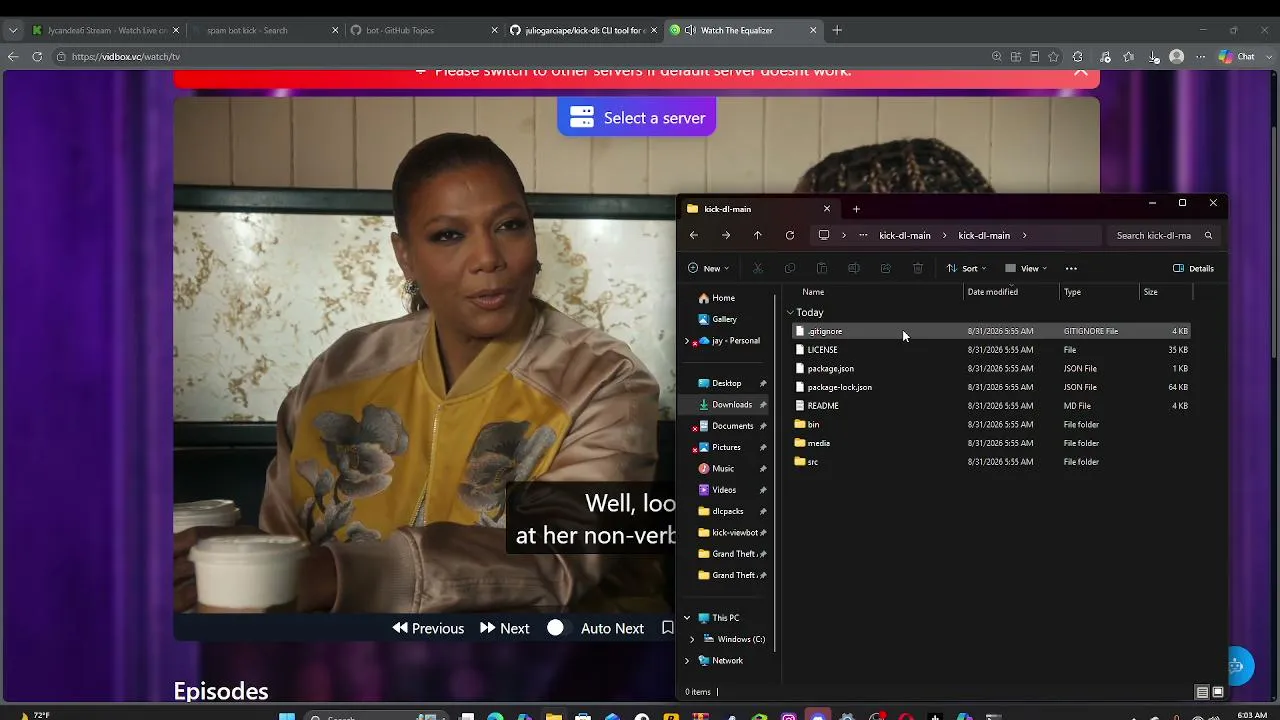This screenshot has height=720, width=1280.
Task: Click the search magnifier in Explorer search box
Action: (1208, 236)
